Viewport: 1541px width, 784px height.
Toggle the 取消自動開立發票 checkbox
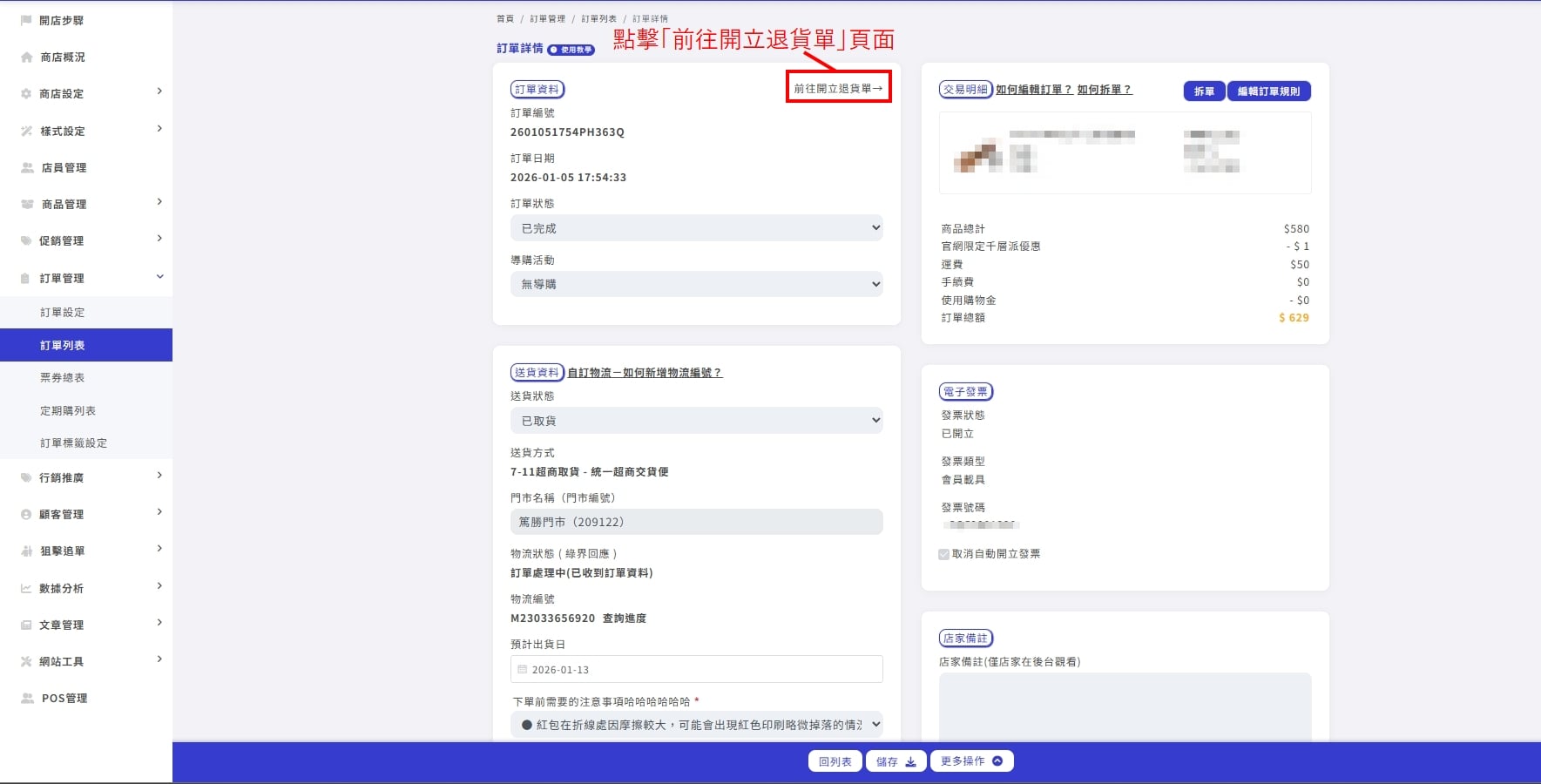(x=943, y=554)
